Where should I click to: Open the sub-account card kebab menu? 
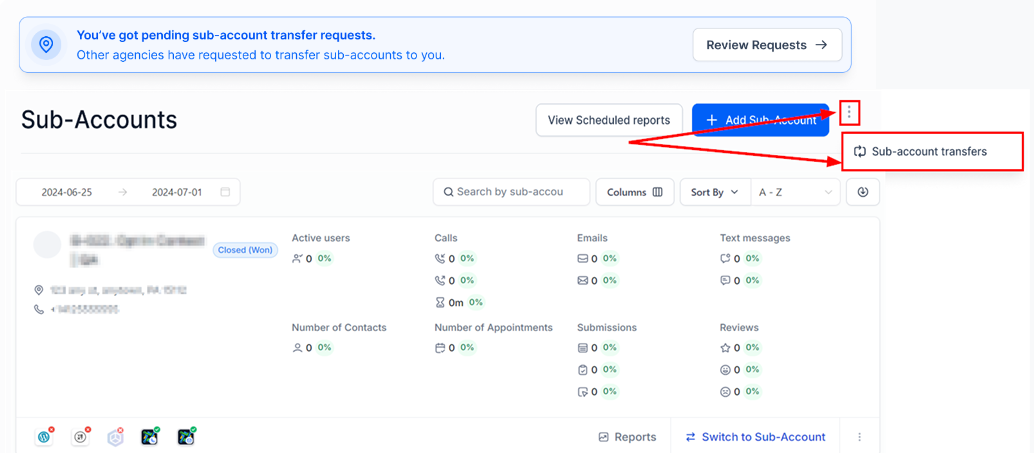point(860,437)
